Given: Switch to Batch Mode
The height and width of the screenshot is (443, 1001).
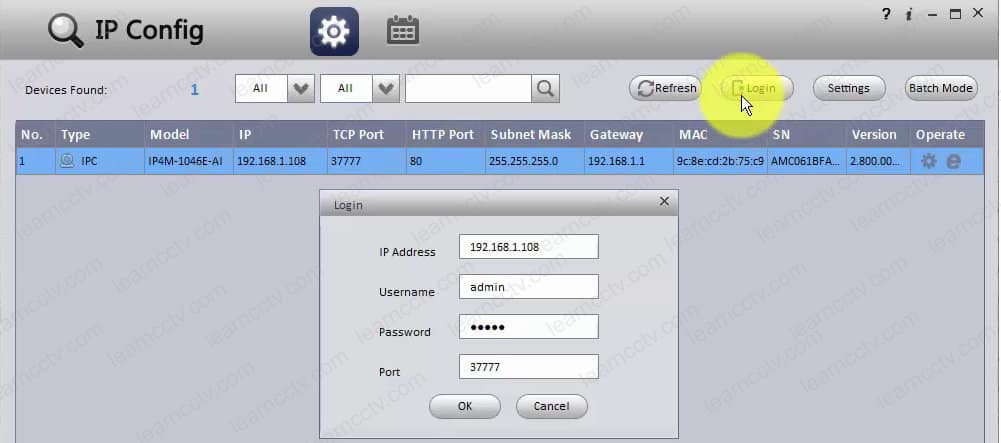Looking at the screenshot, I should point(940,88).
